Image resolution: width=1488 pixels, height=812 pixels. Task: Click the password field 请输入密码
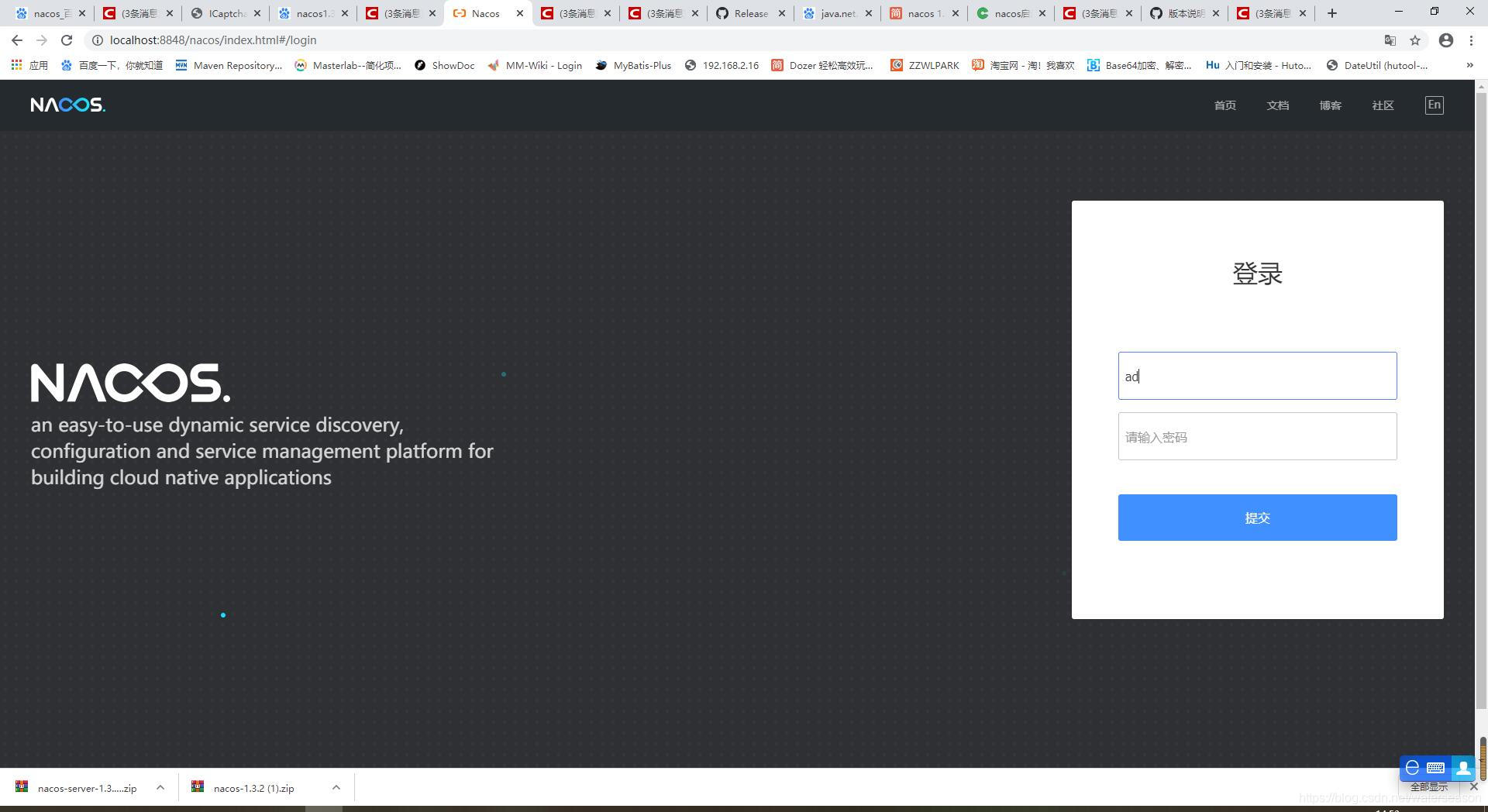(x=1257, y=436)
